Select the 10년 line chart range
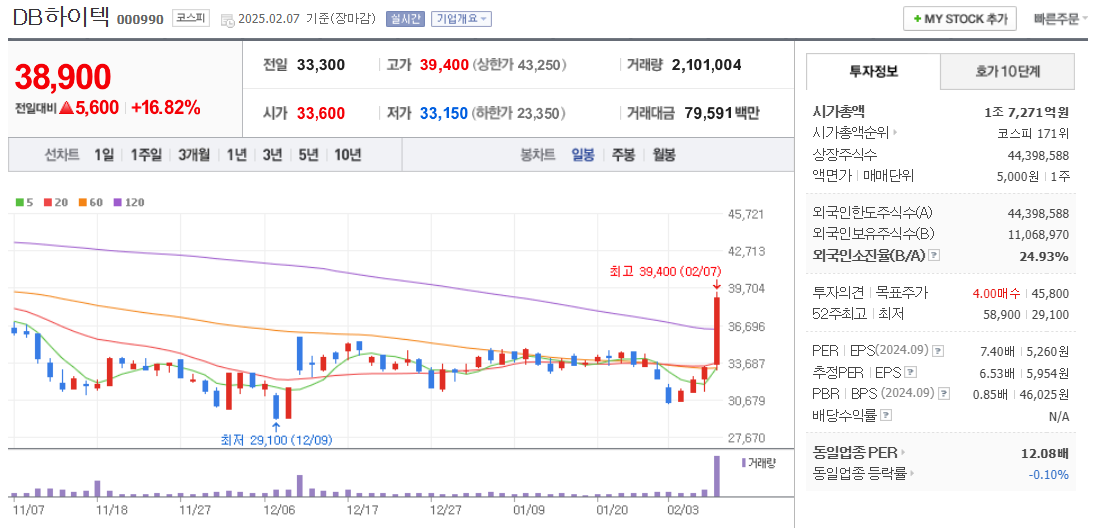The image size is (1095, 528). (347, 155)
